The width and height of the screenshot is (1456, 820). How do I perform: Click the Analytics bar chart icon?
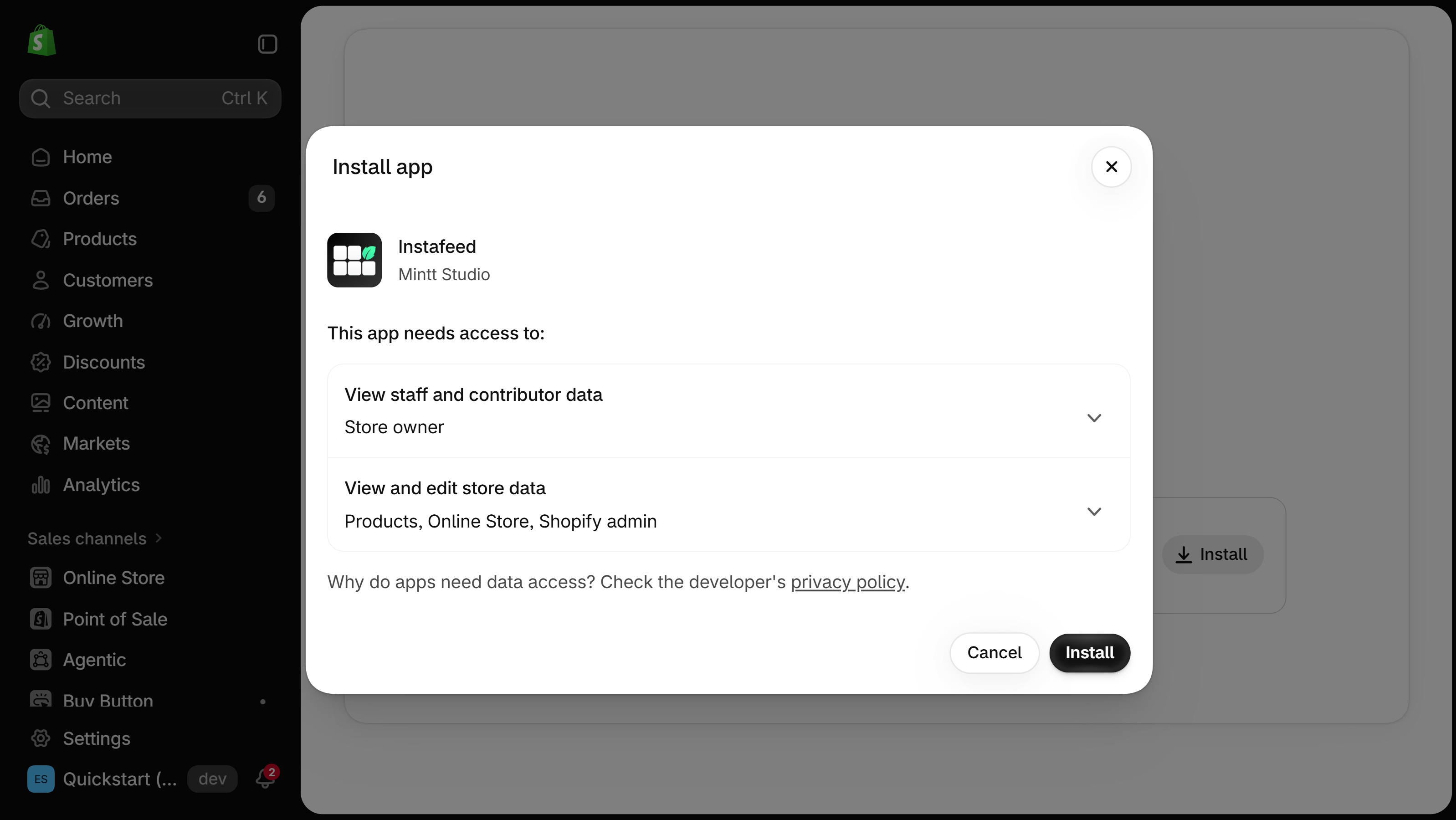[x=41, y=485]
